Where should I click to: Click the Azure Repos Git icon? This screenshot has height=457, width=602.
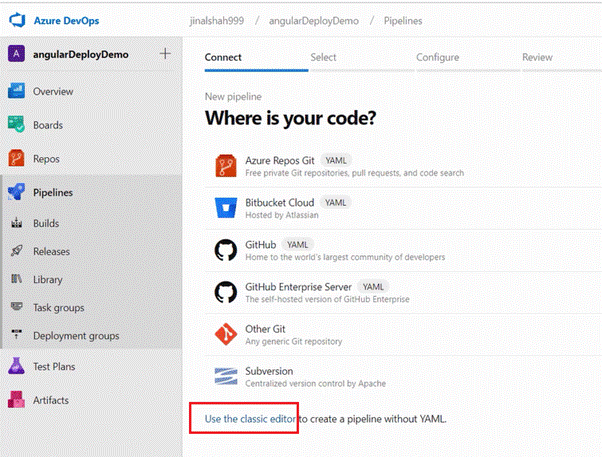tap(226, 166)
